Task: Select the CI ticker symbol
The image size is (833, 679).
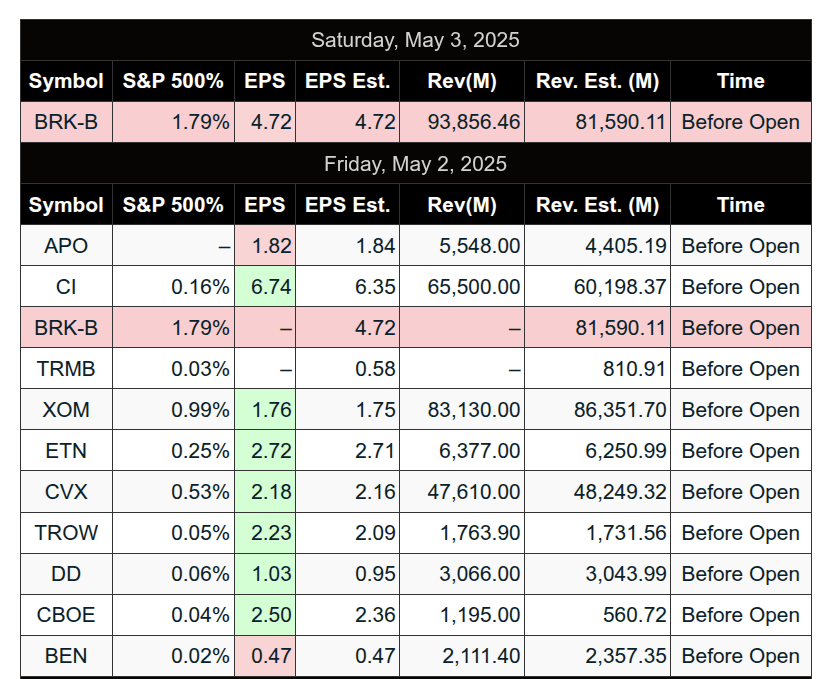Action: (x=66, y=287)
